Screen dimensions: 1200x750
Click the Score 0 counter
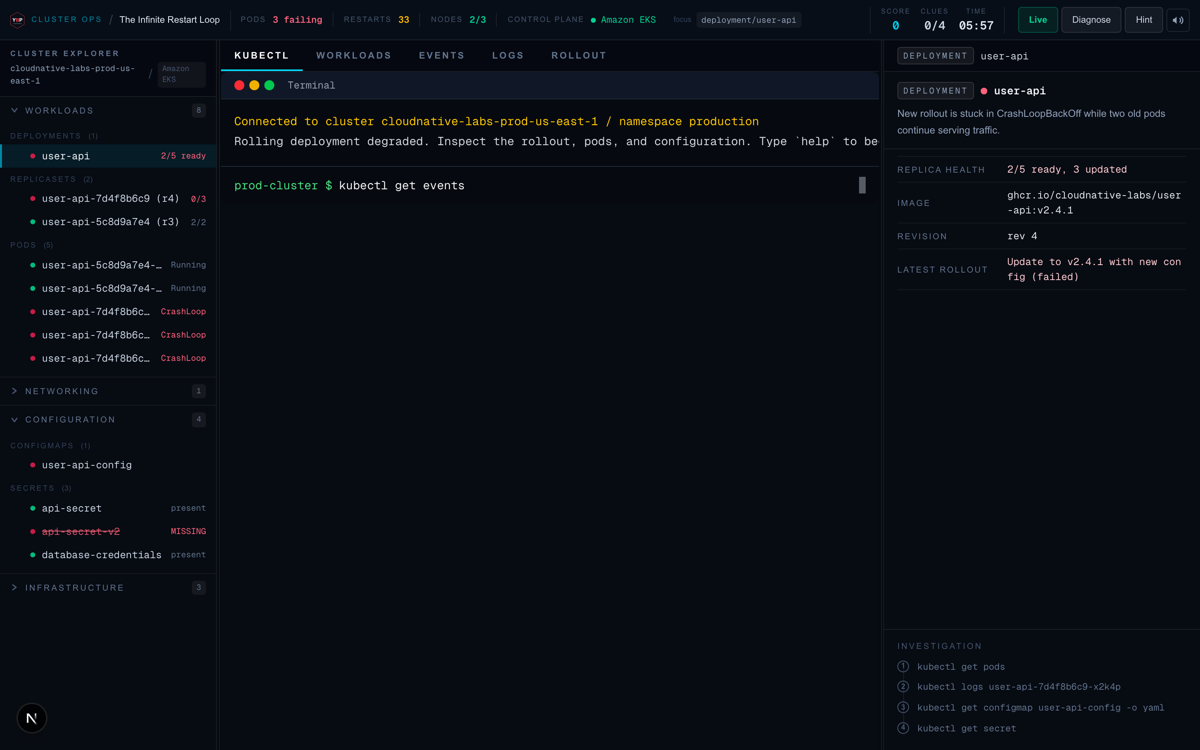tap(895, 20)
